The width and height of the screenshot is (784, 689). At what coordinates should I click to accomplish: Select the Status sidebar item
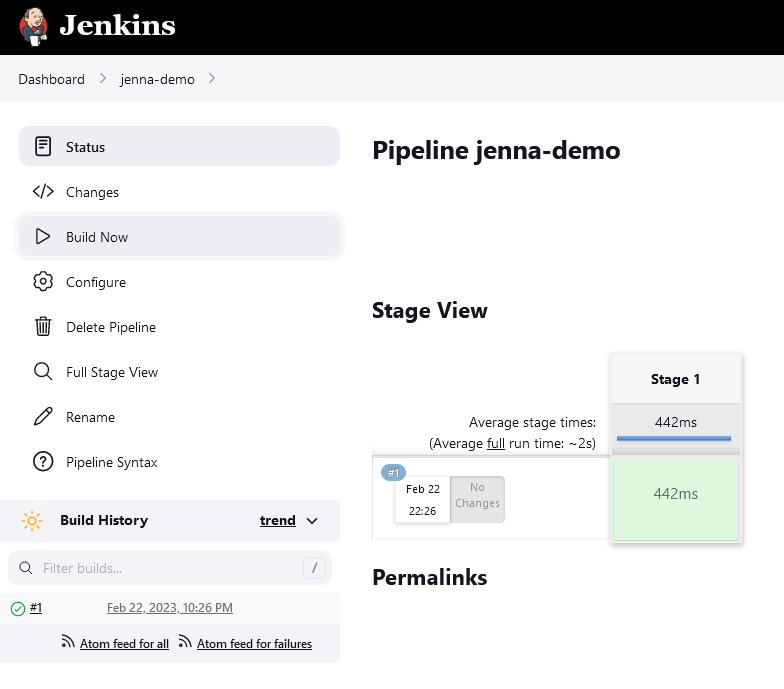point(180,146)
